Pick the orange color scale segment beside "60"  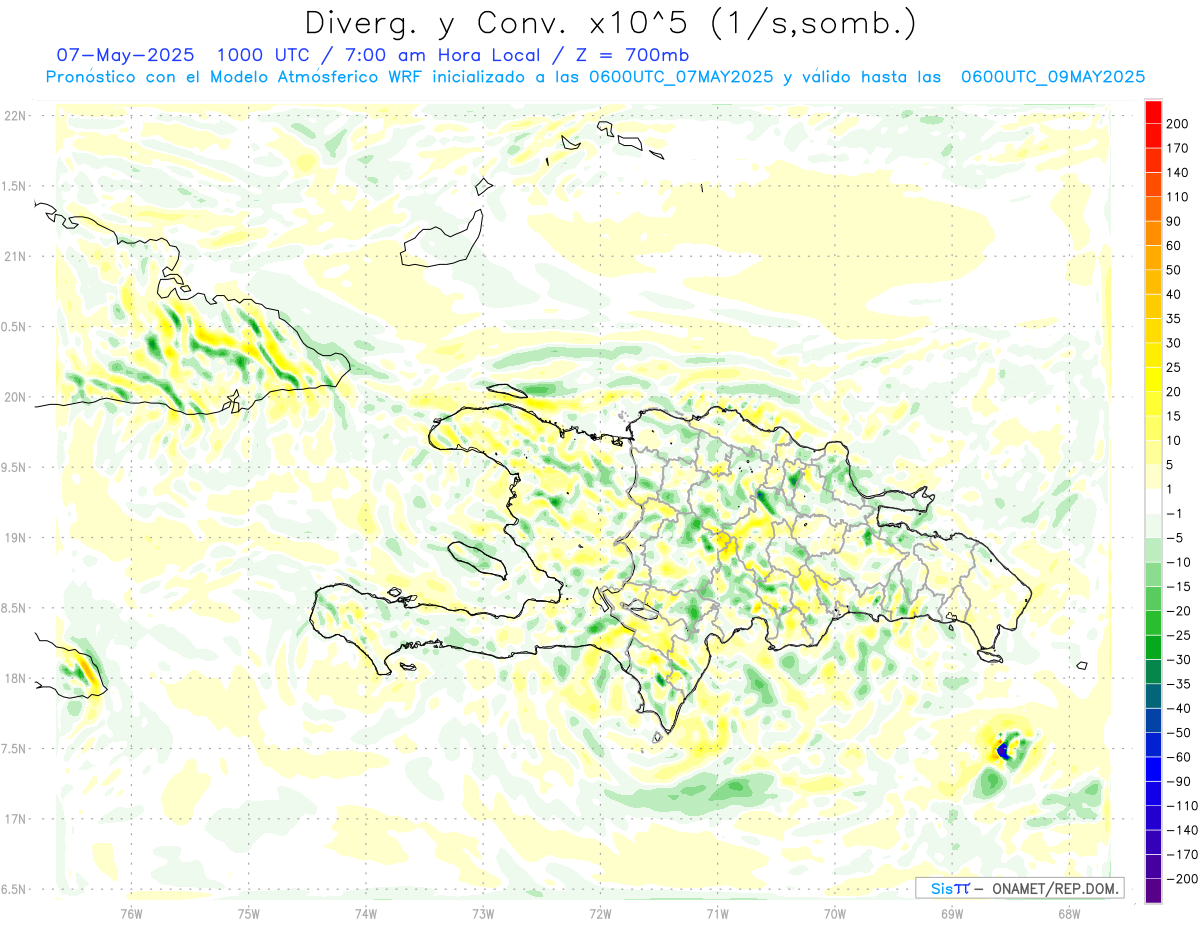1153,233
